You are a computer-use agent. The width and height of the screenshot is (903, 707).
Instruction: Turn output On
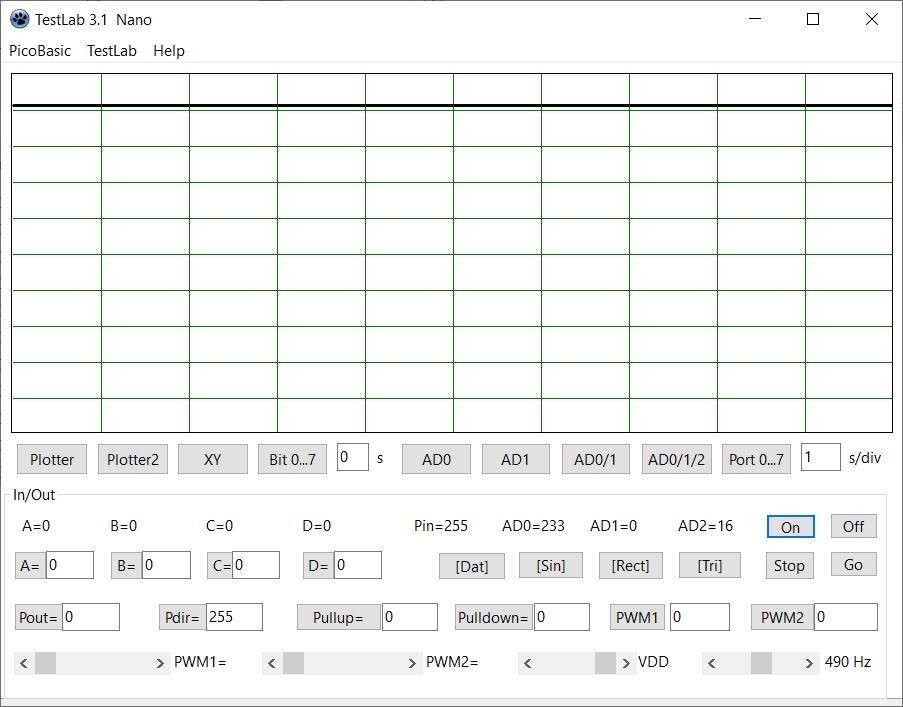click(x=790, y=527)
